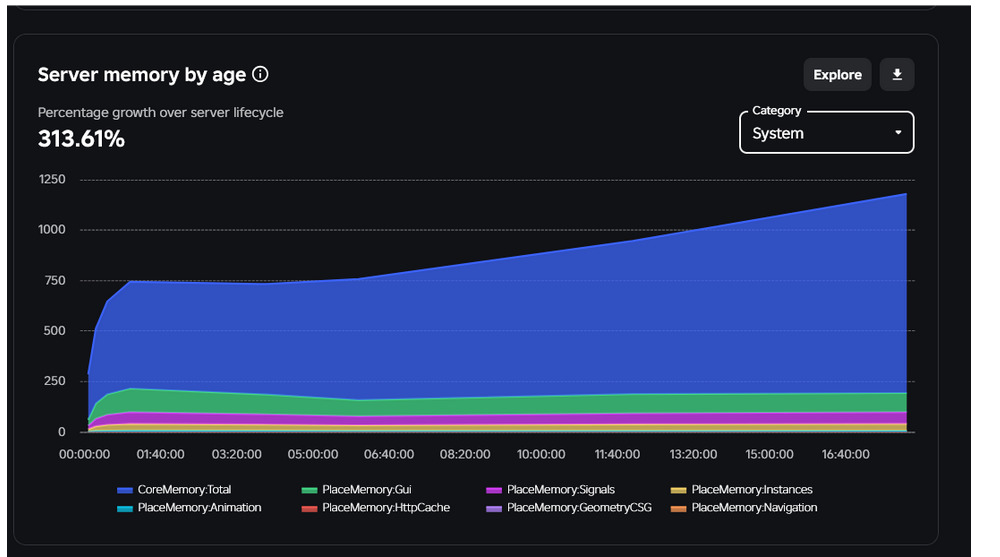
Task: Toggle PlaceMemory:Signals series in the legend
Action: coord(550,489)
